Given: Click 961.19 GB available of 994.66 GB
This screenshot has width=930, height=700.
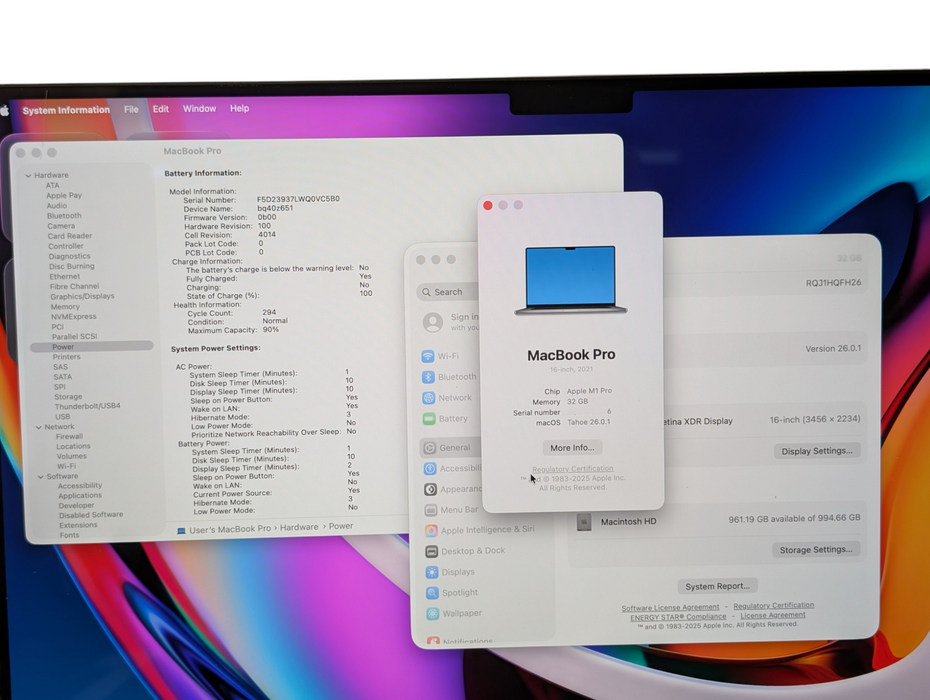Looking at the screenshot, I should click(794, 518).
